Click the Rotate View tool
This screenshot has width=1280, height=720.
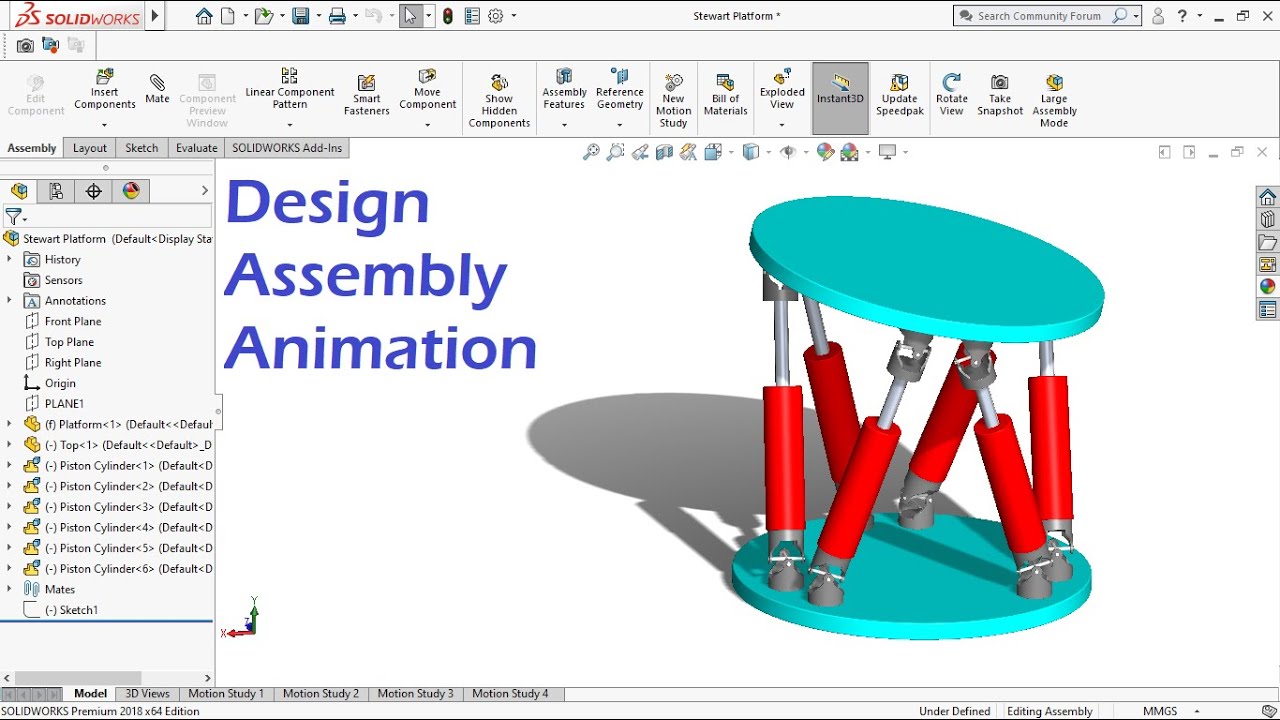point(952,94)
